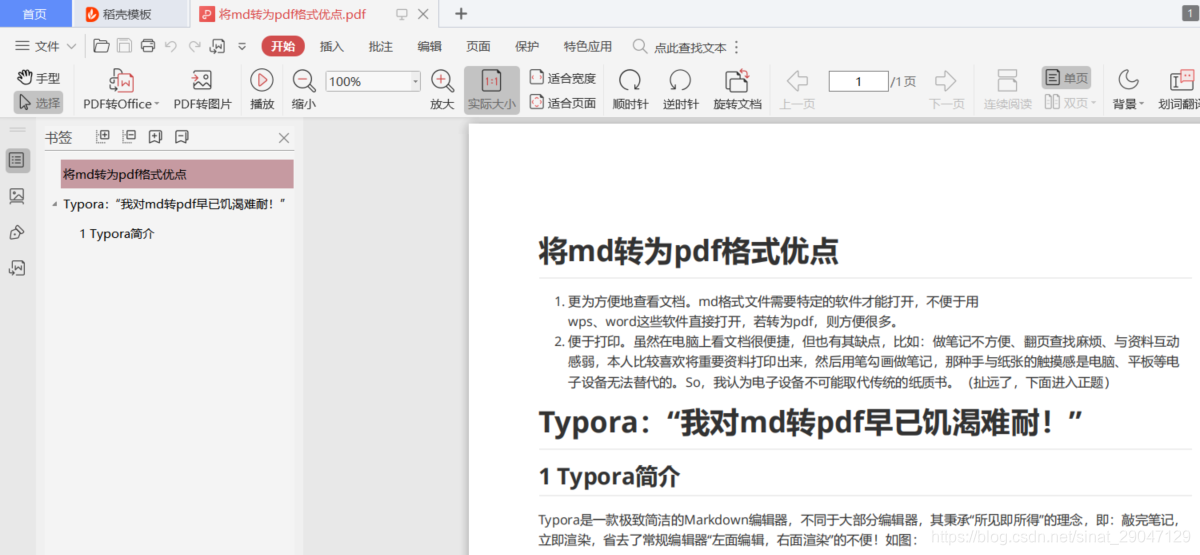Click the undo arrow icon
1200x555 pixels.
coord(171,46)
